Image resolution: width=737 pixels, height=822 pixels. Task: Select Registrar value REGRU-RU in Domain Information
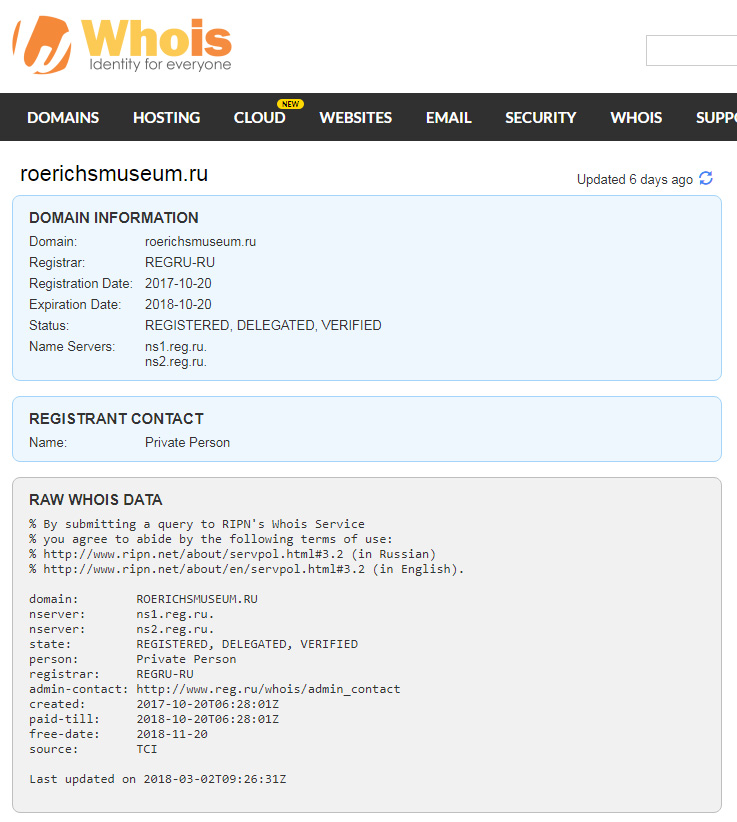180,263
